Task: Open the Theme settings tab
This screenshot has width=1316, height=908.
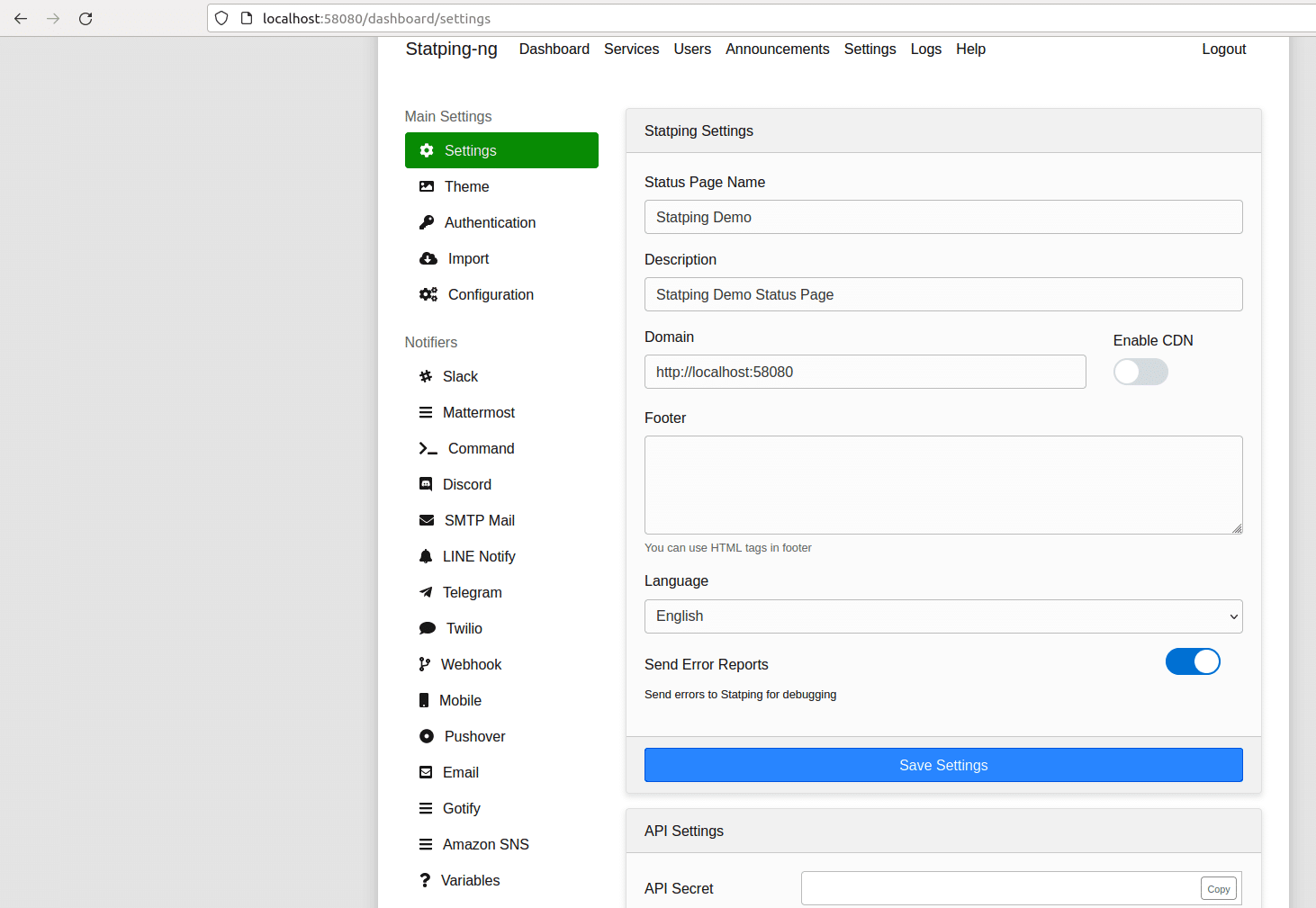Action: click(466, 186)
